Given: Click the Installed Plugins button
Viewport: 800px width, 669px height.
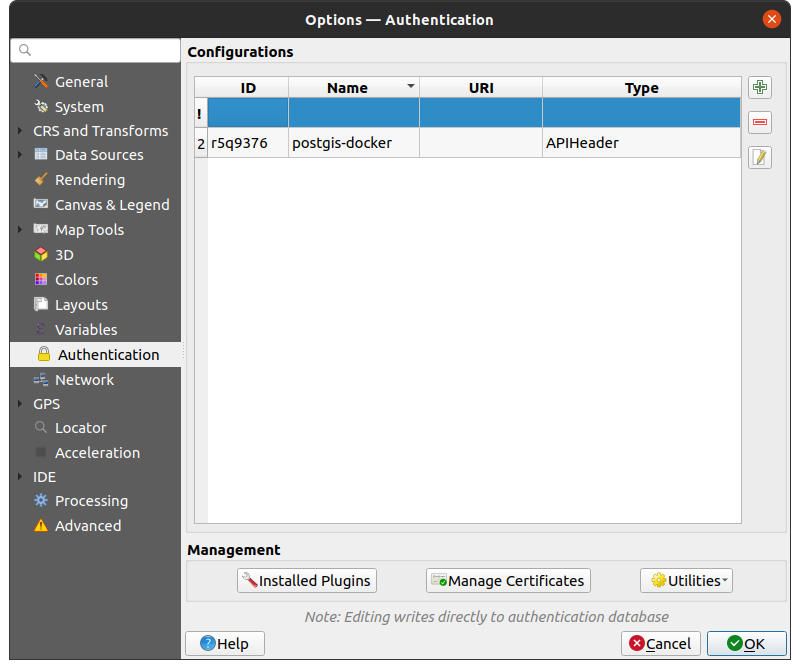Looking at the screenshot, I should point(306,580).
